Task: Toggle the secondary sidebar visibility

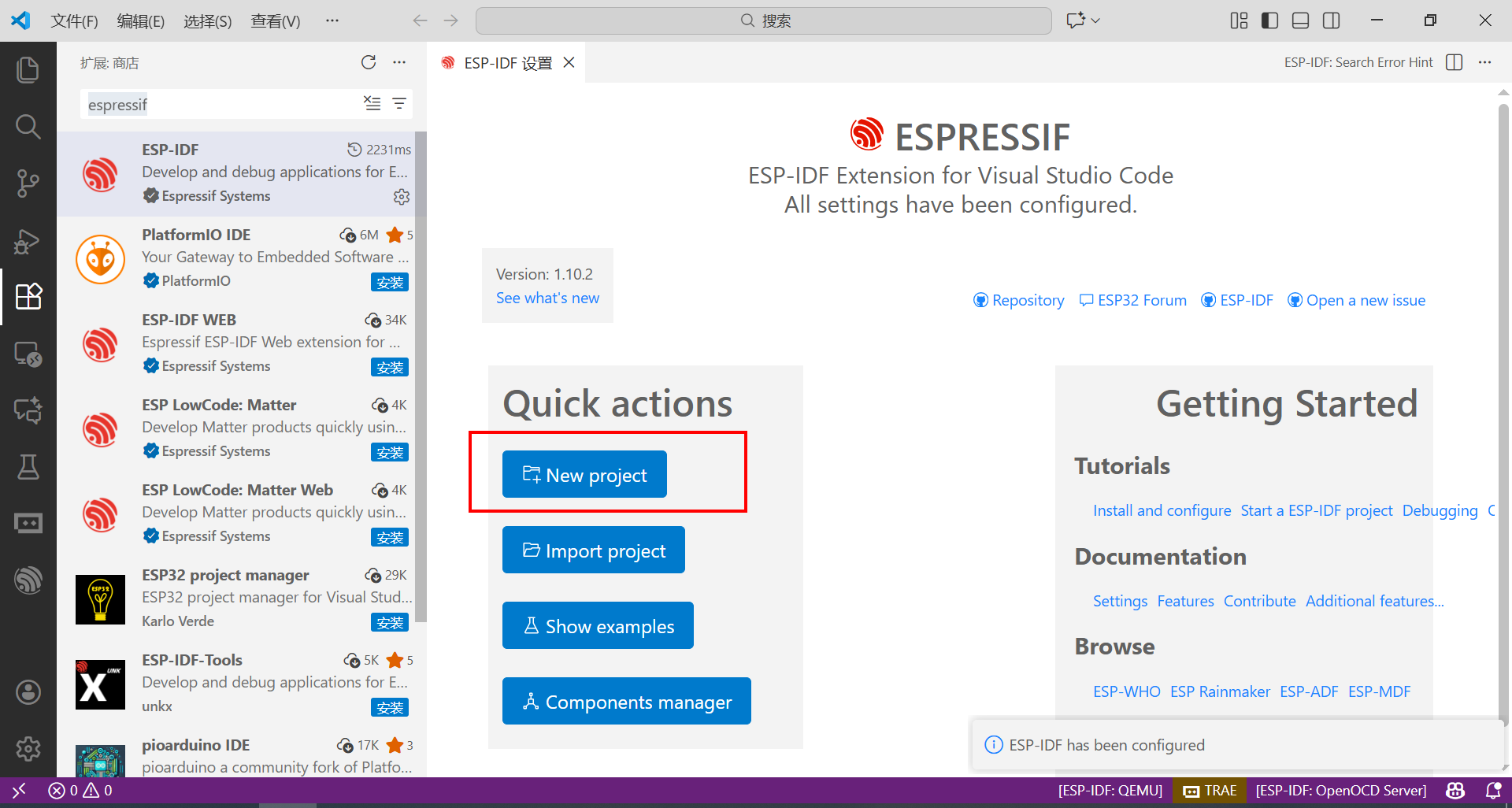Action: coord(1331,20)
